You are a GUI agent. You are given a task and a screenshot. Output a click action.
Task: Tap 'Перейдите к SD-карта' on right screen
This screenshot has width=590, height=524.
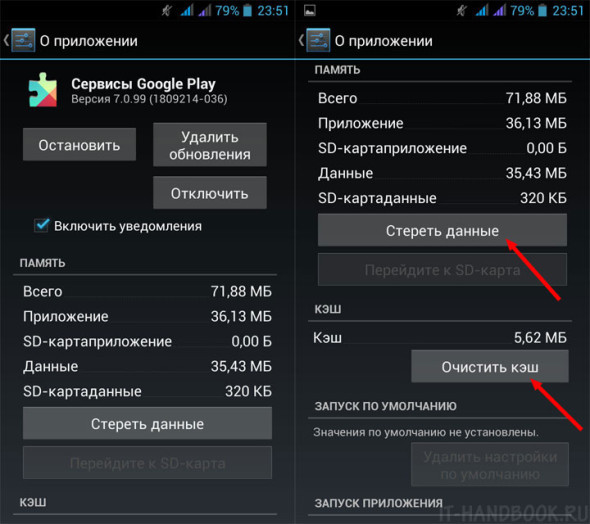[x=442, y=270]
